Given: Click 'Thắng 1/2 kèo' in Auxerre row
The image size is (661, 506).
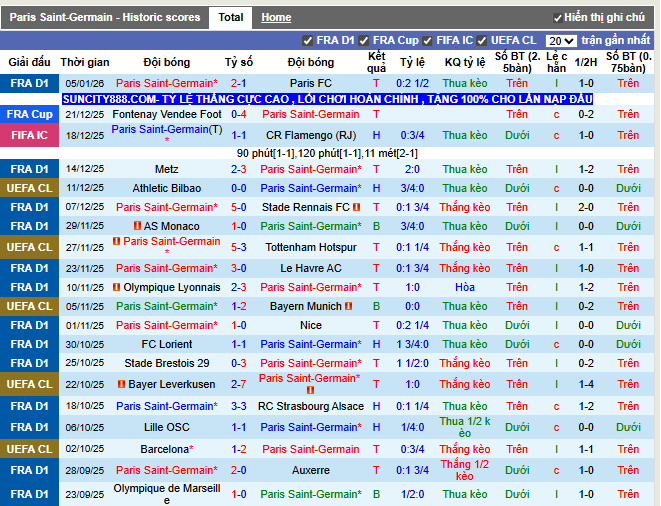Looking at the screenshot, I should click(465, 470).
